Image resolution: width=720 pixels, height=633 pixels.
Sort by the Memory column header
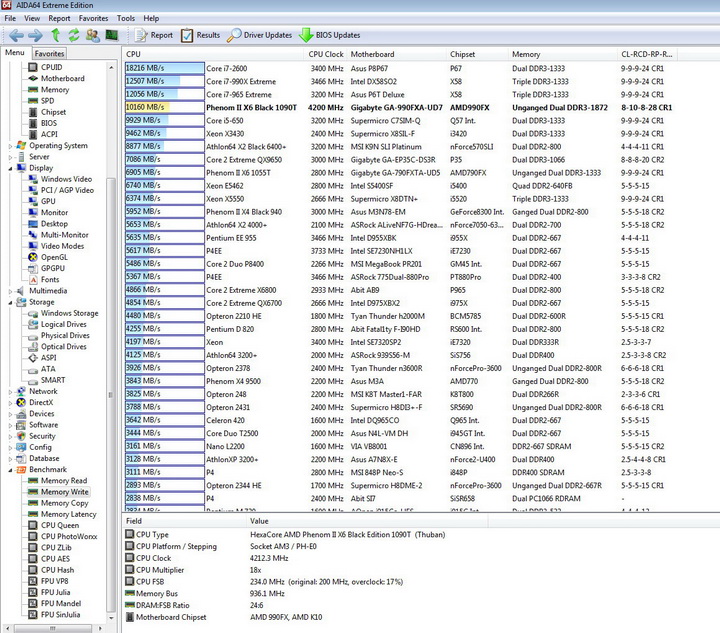coord(563,54)
